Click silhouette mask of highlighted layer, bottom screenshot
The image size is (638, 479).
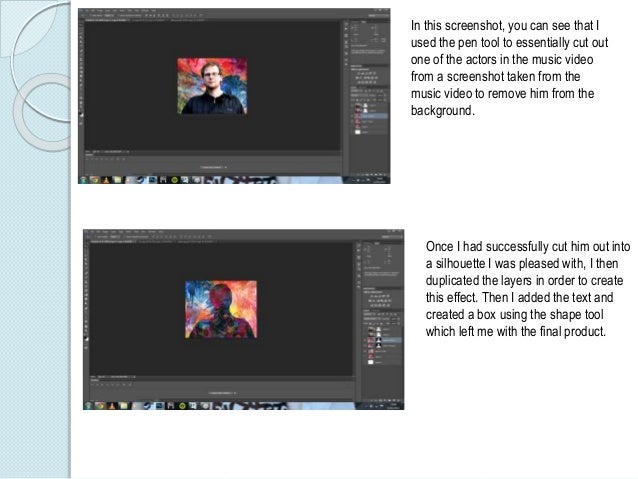coord(378,339)
